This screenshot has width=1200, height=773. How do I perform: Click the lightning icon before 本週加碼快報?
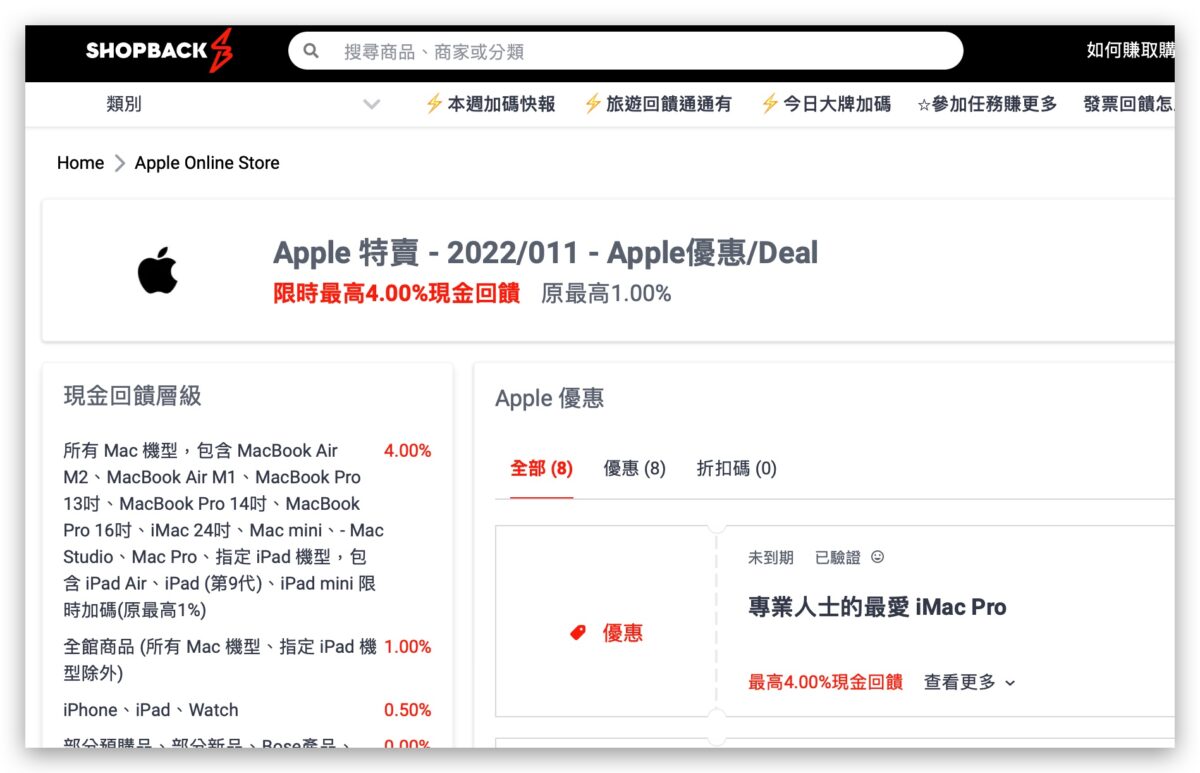coord(434,104)
